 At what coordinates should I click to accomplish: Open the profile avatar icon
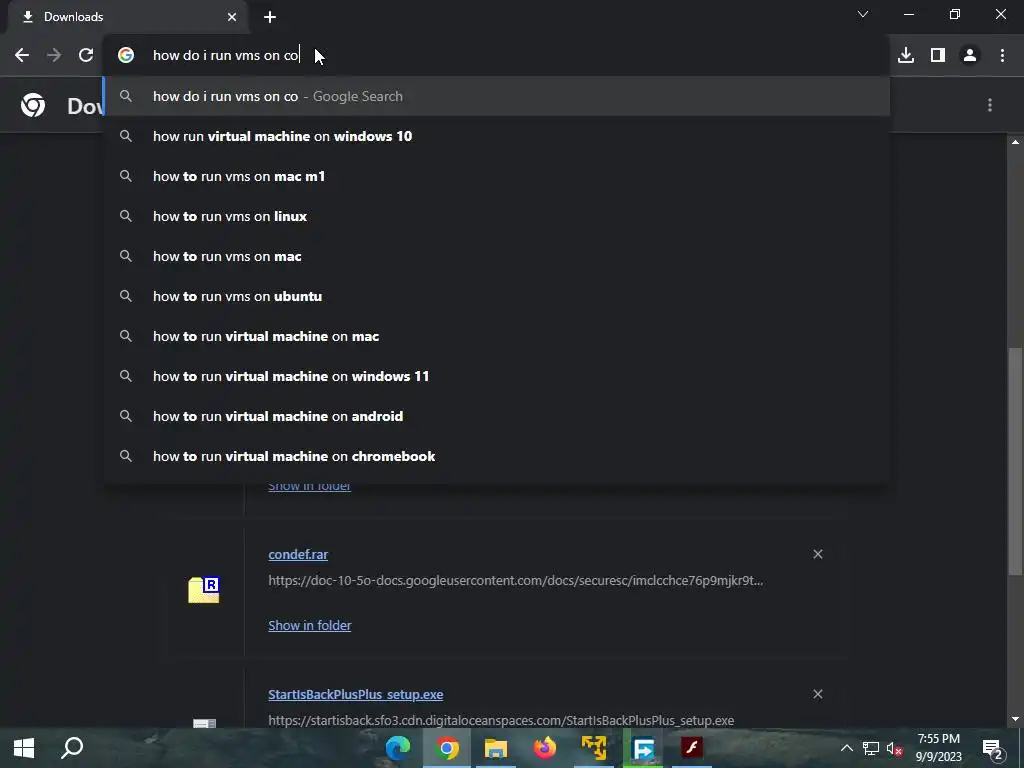pyautogui.click(x=970, y=56)
